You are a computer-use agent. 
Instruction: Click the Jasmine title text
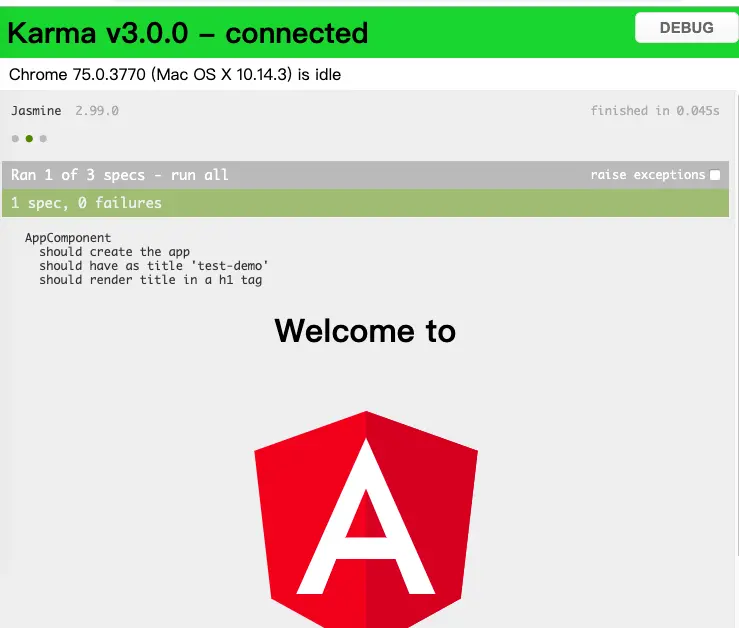tap(36, 111)
